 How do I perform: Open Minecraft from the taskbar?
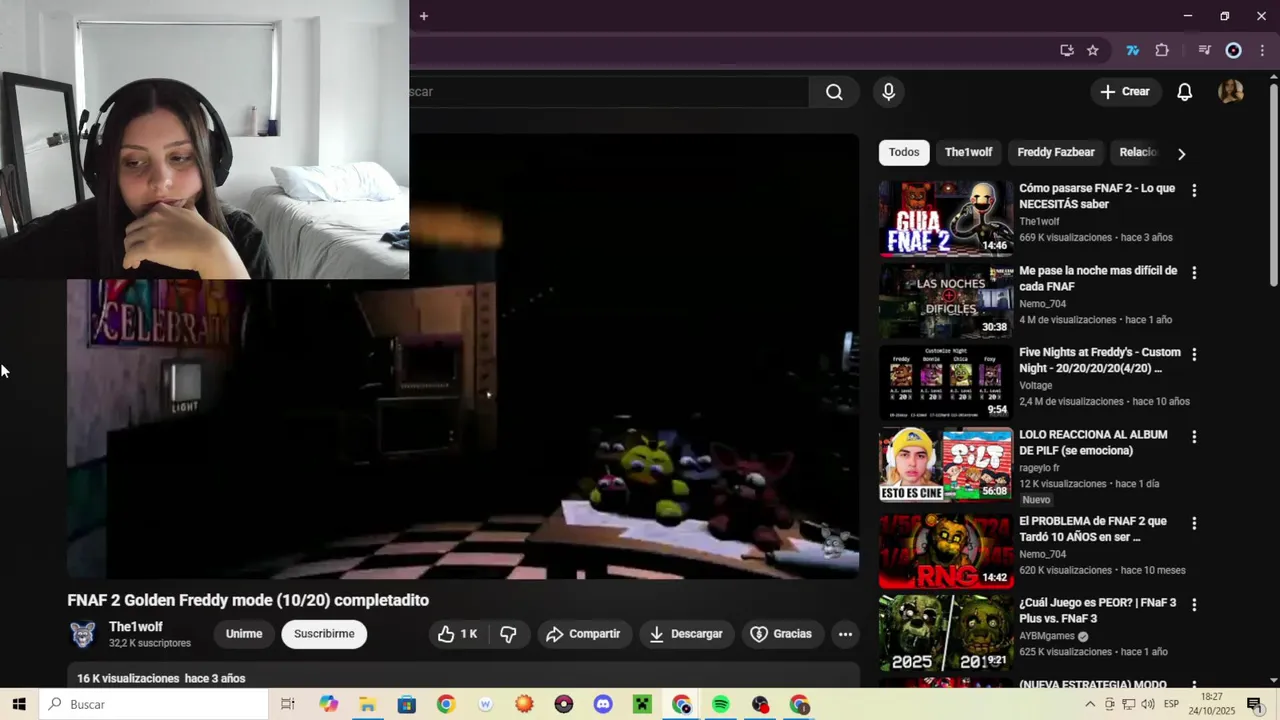pyautogui.click(x=642, y=704)
